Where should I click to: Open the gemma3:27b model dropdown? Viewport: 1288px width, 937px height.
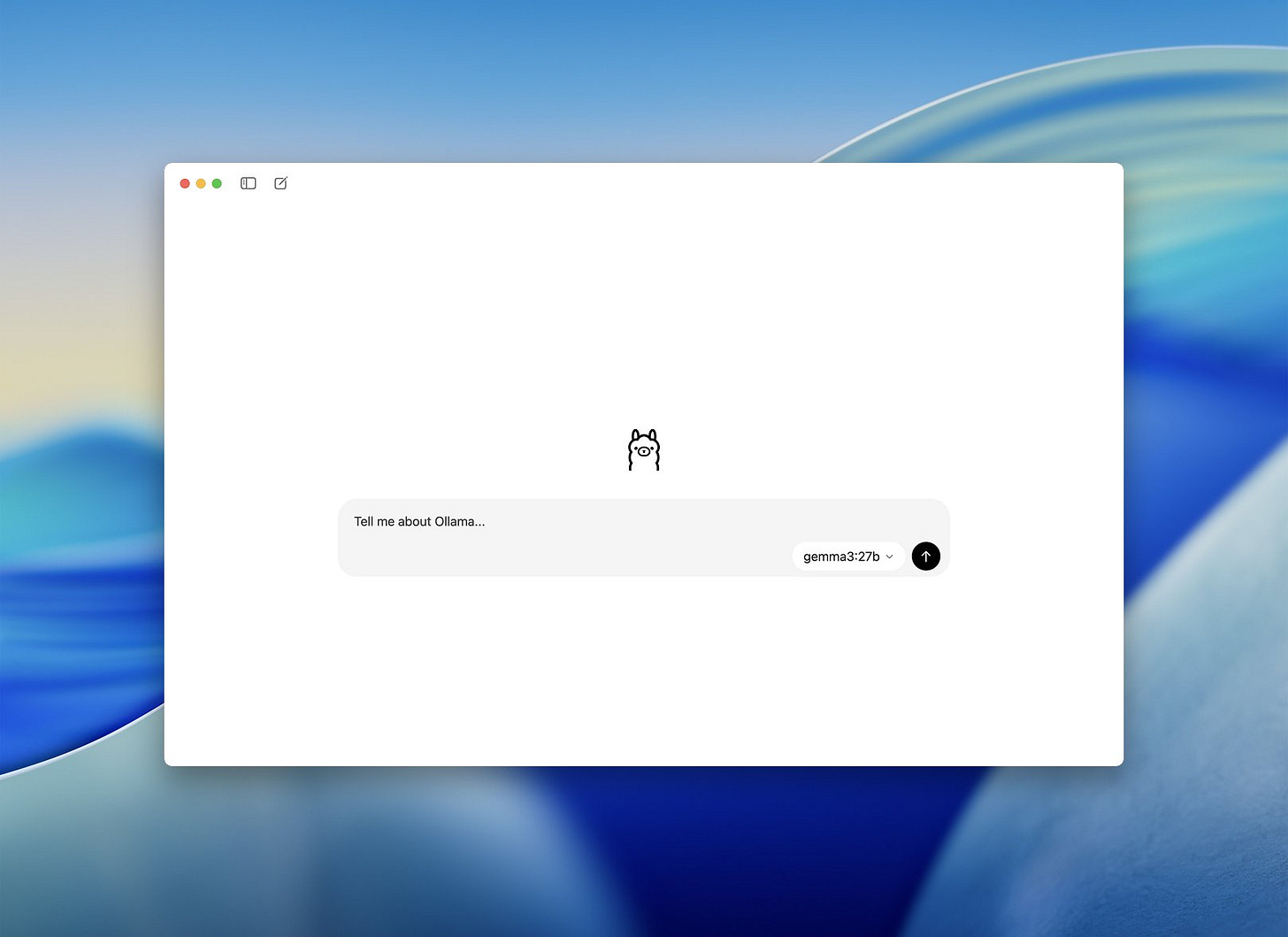tap(847, 557)
